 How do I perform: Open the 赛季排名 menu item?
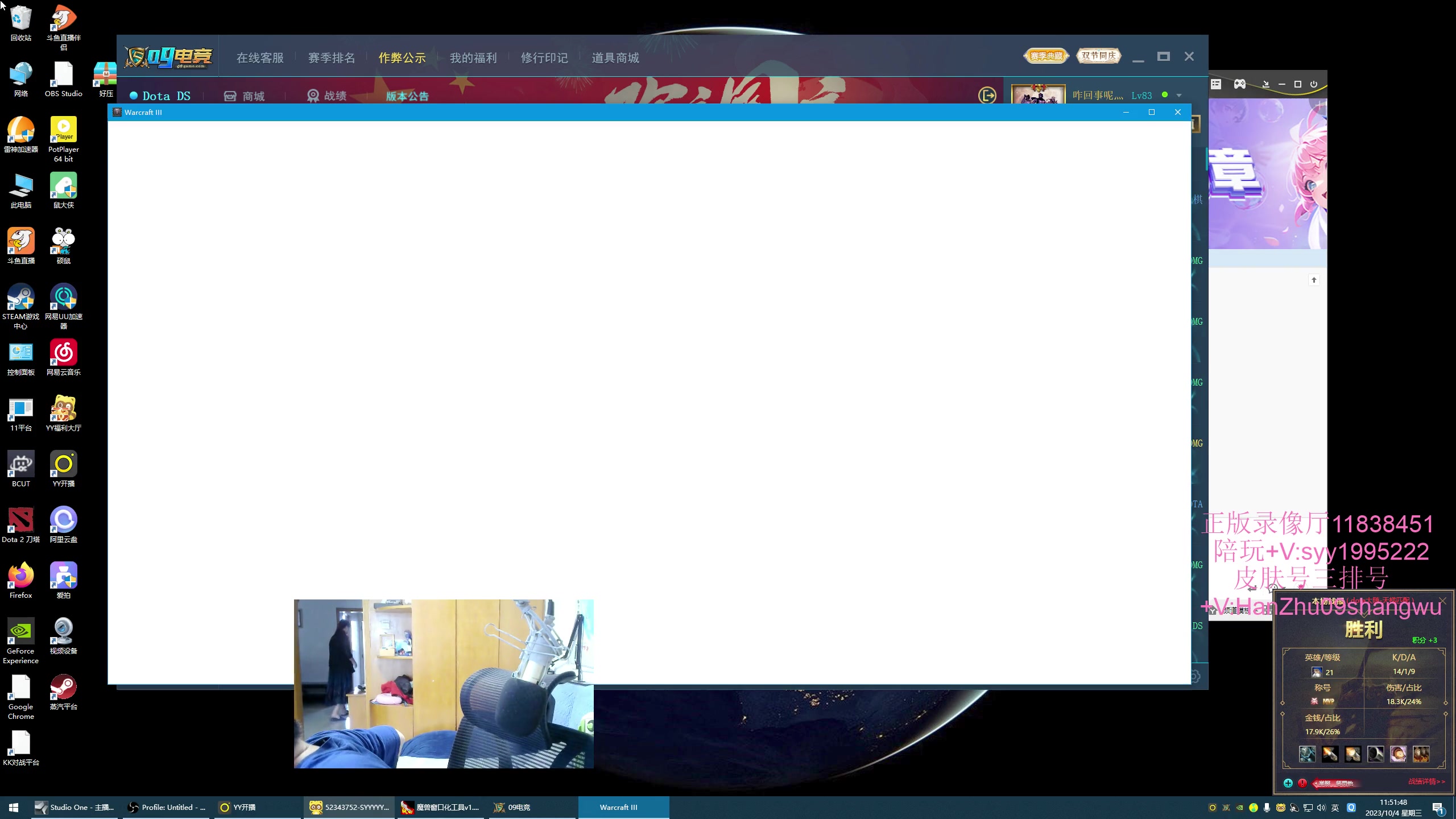tap(331, 57)
